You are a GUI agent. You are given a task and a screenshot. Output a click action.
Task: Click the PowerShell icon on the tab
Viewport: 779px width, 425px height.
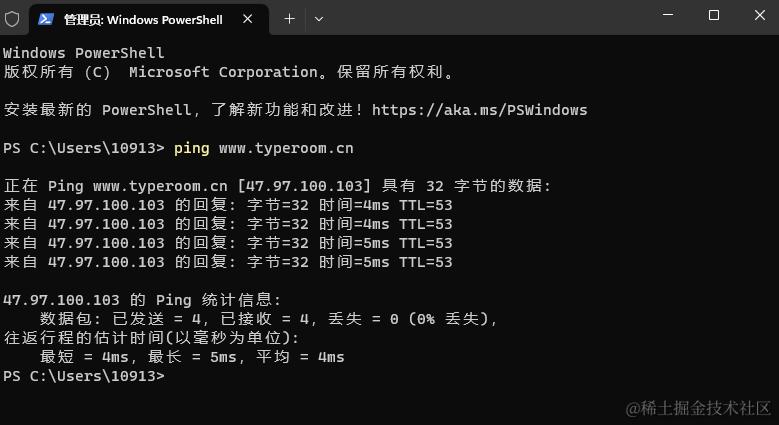pyautogui.click(x=45, y=18)
